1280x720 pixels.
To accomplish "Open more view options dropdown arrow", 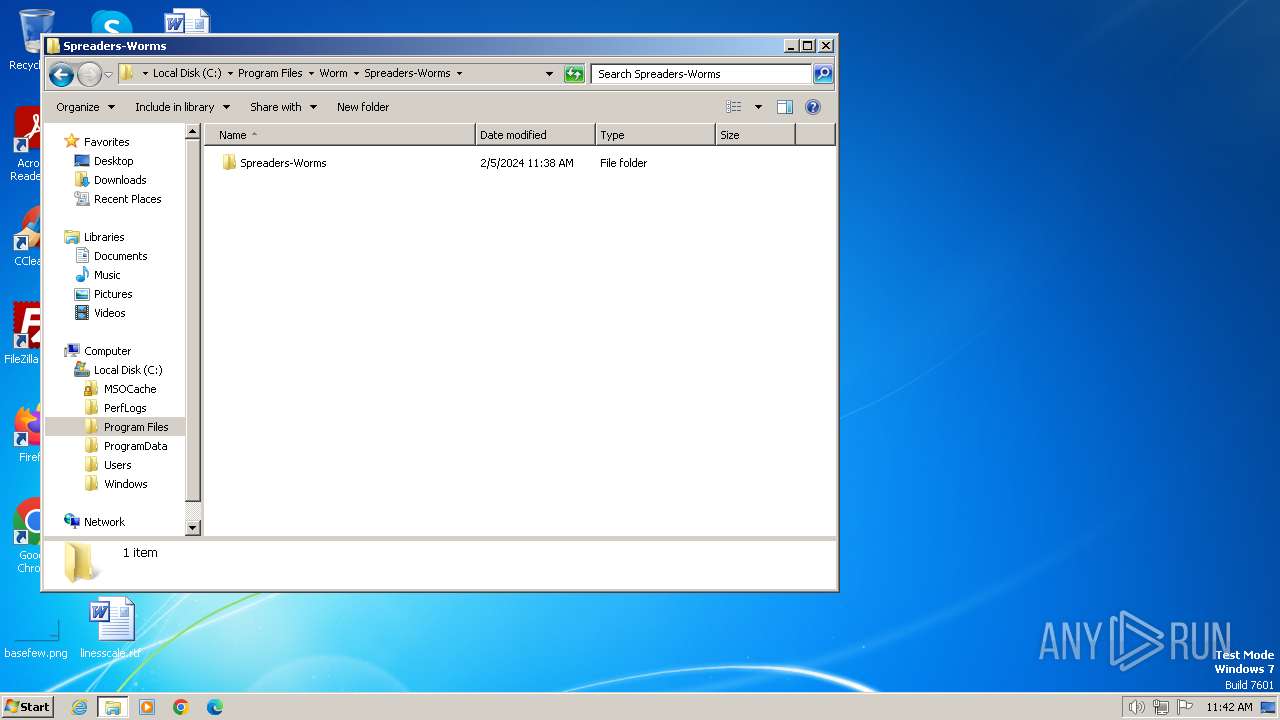I will pos(758,107).
